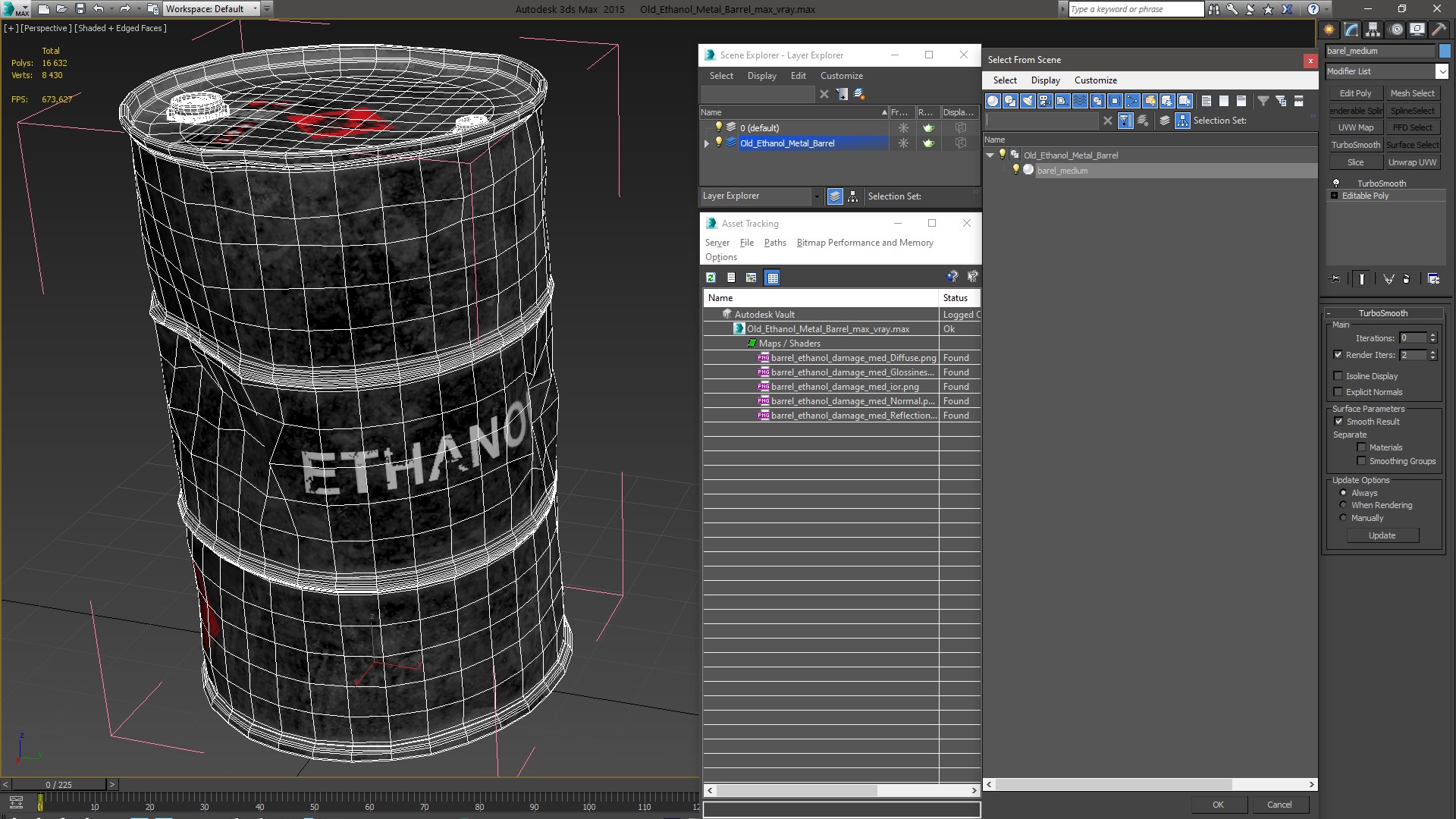Select When Rendering update radio button
Viewport: 1456px width, 819px height.
[x=1343, y=505]
